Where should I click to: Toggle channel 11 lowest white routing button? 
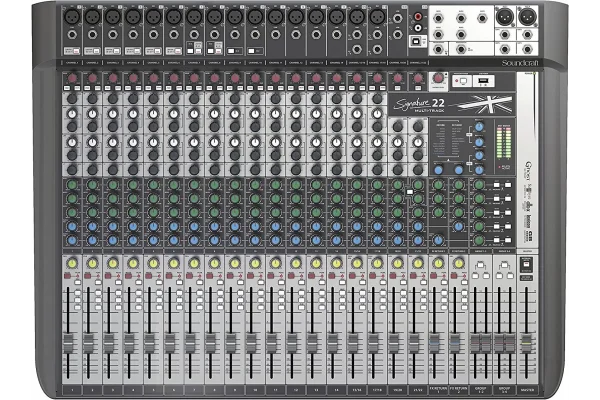(x=281, y=307)
